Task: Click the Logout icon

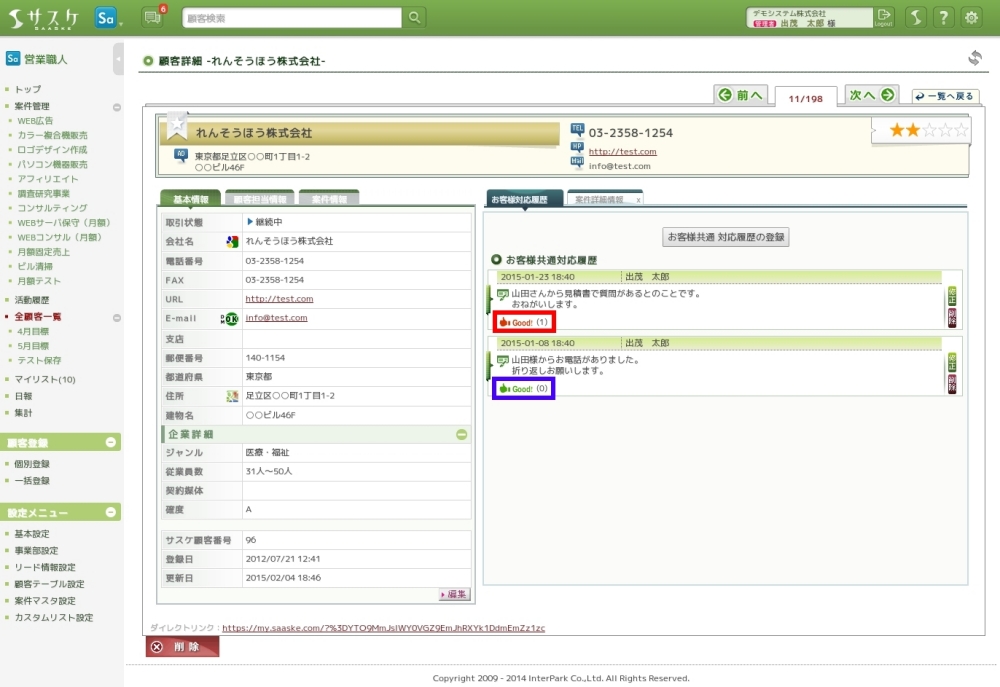Action: (884, 17)
